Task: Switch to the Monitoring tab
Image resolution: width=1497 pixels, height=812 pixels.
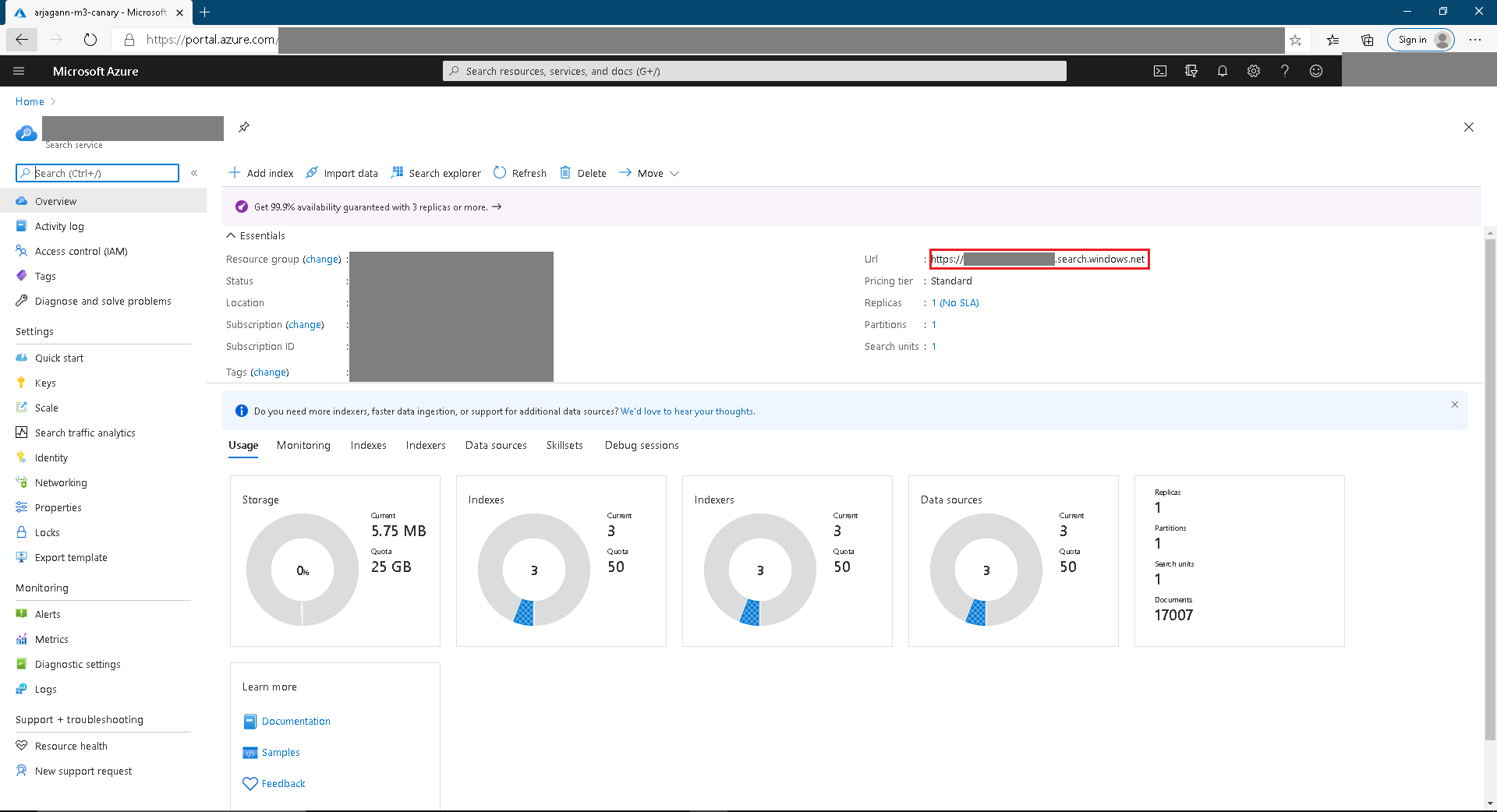Action: tap(303, 445)
